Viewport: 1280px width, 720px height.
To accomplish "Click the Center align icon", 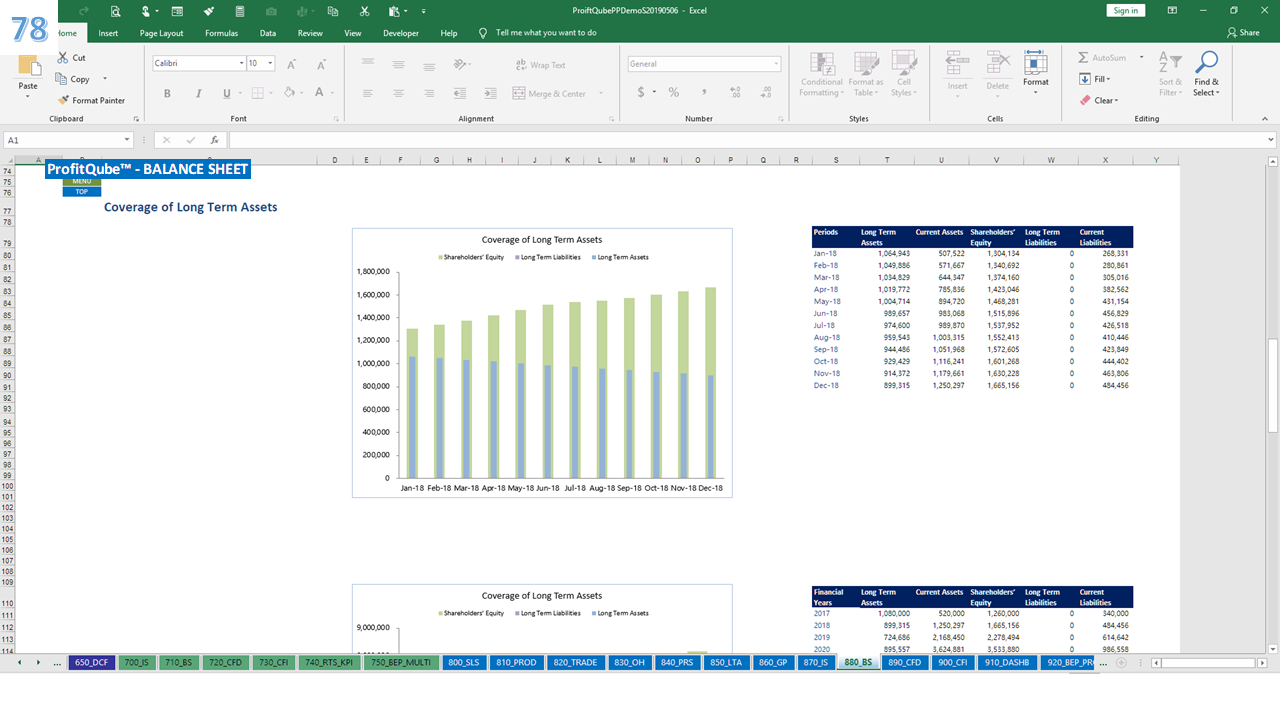I will click(x=398, y=93).
